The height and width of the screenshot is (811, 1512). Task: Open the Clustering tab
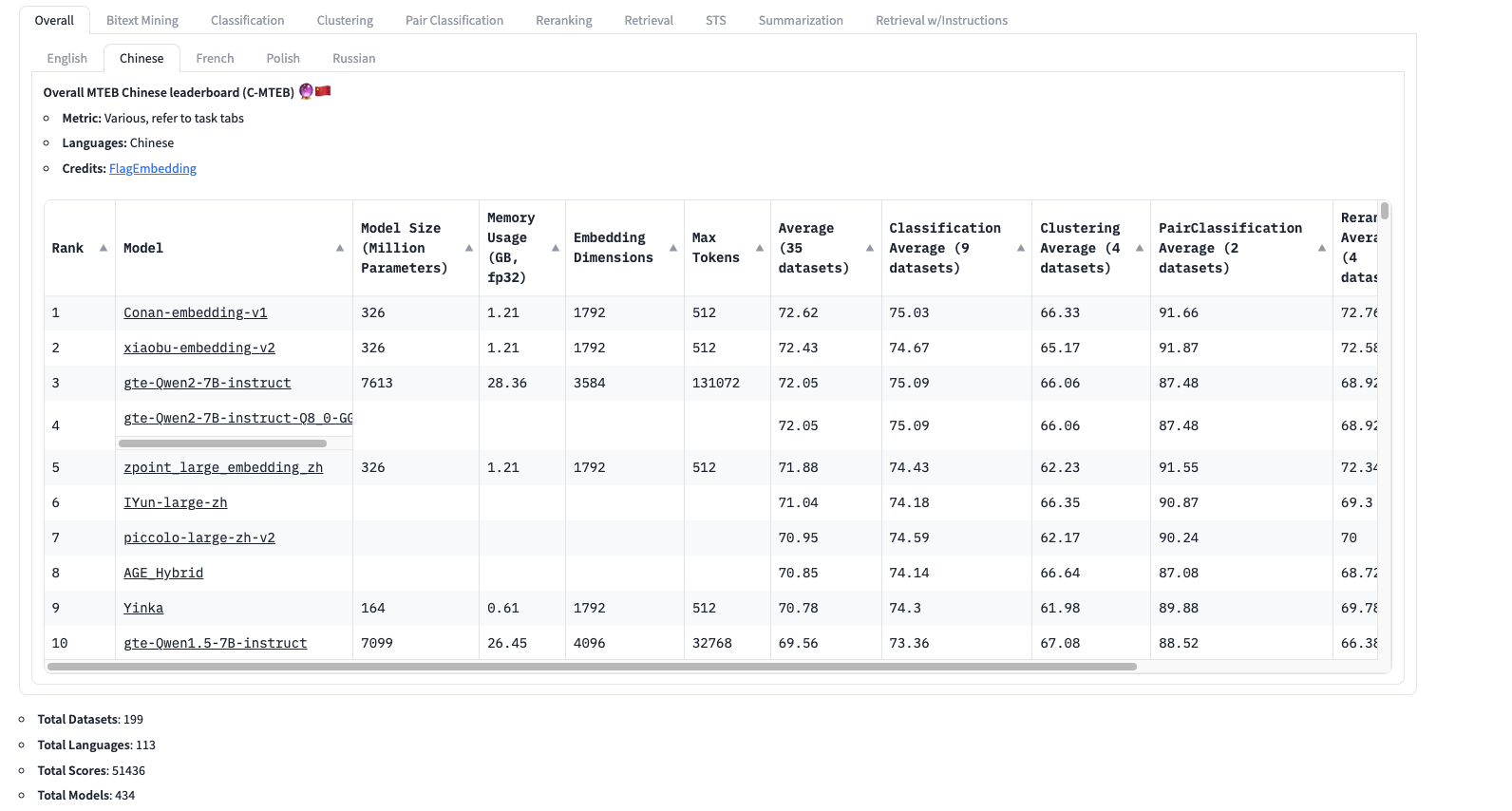(345, 20)
